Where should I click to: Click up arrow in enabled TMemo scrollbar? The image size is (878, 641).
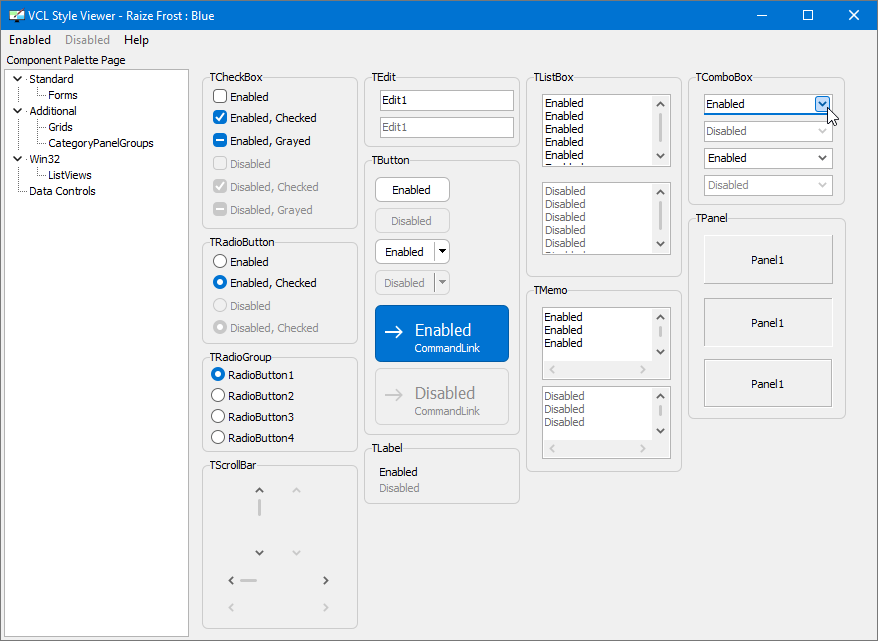click(660, 317)
